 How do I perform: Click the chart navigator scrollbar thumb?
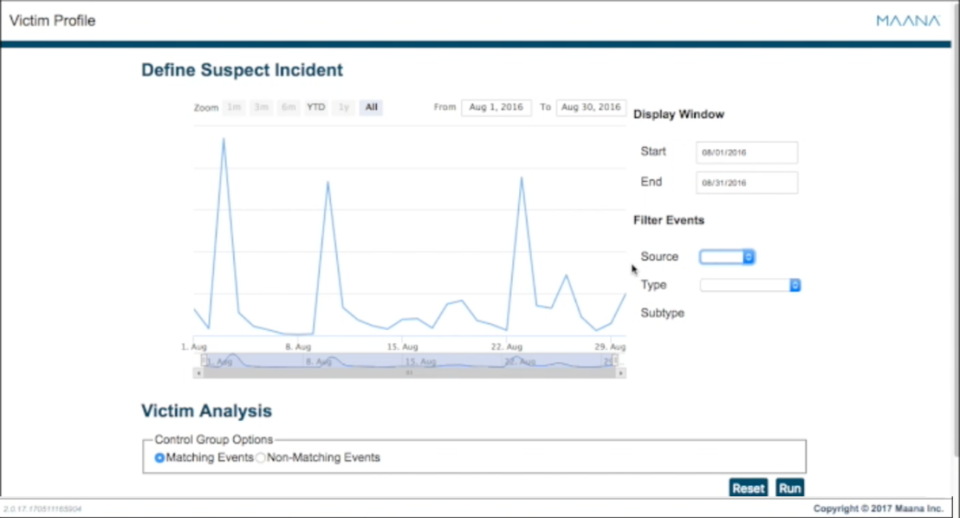tap(409, 373)
